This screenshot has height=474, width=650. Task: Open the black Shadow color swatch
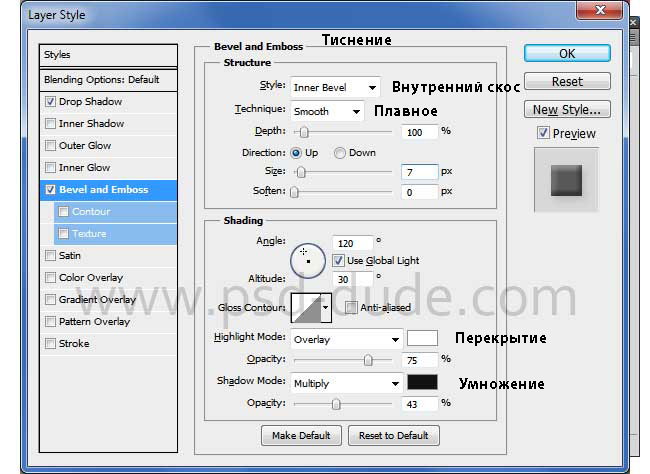click(x=422, y=382)
